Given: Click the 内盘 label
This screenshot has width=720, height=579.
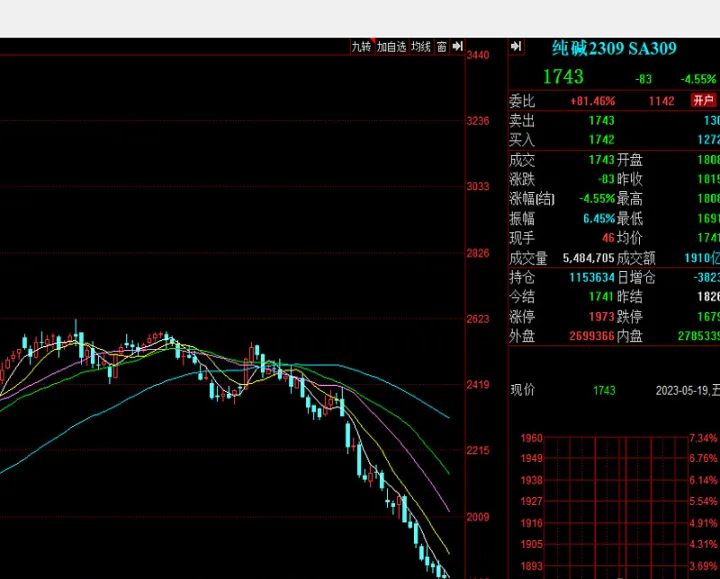Looking at the screenshot, I should tap(630, 337).
